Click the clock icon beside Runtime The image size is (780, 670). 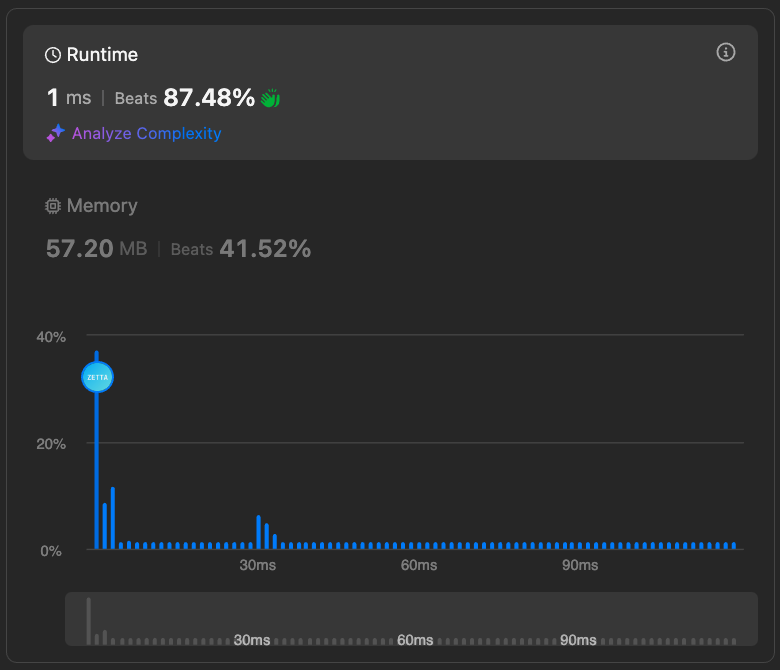click(x=53, y=55)
